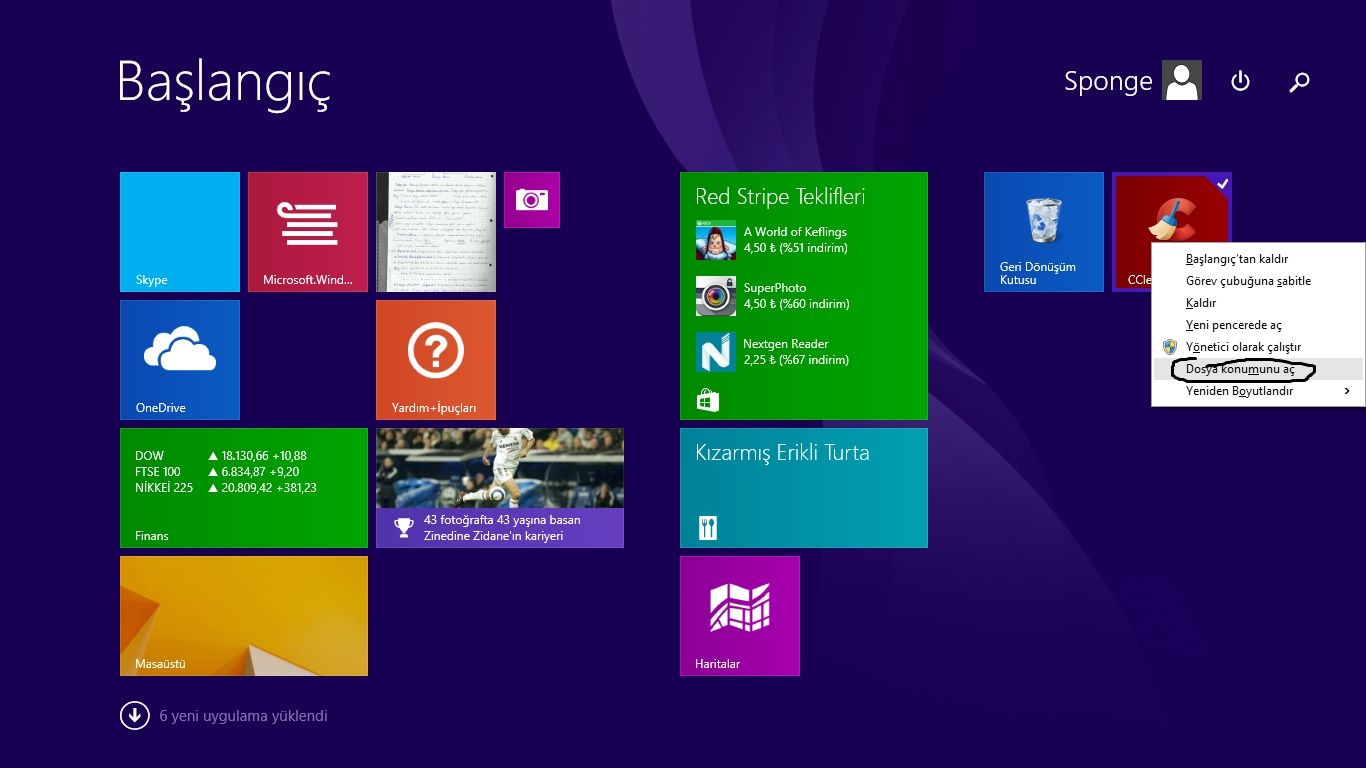The image size is (1366, 768).
Task: Expand the Yeniden Boyutlandır submenu arrow
Action: point(1347,391)
